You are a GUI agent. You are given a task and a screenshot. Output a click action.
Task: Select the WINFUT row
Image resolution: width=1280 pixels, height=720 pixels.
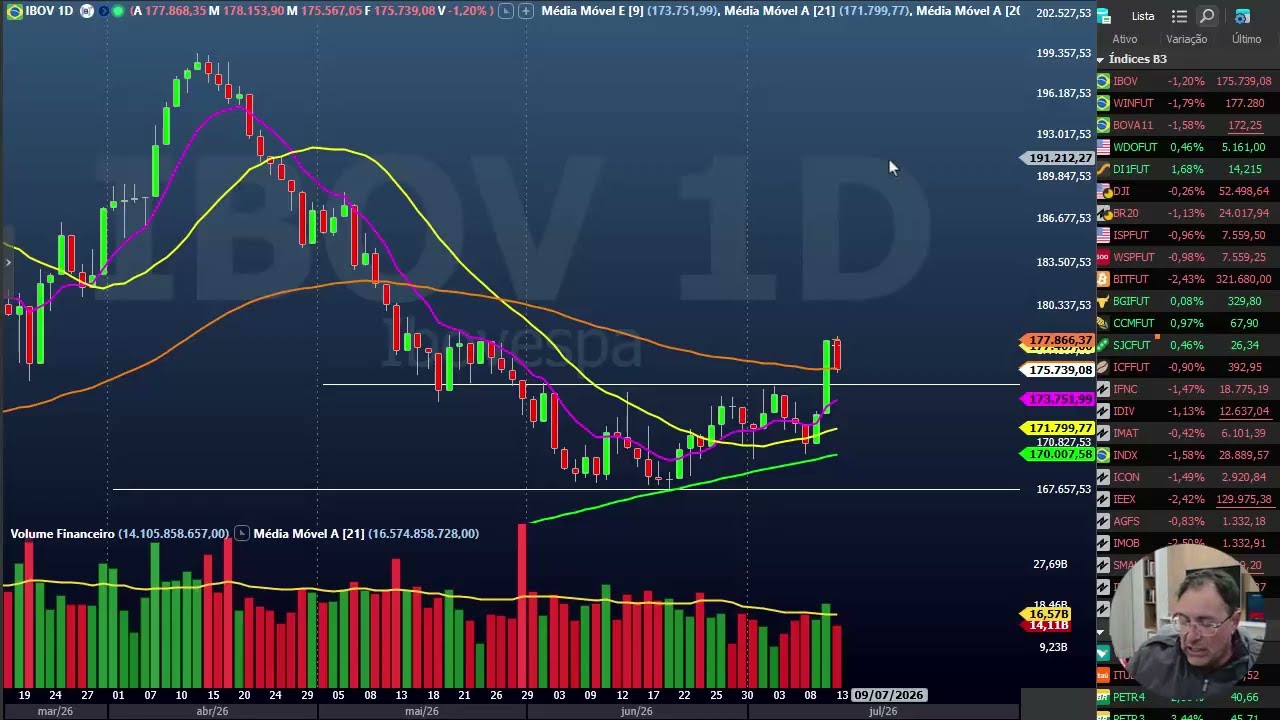click(x=1187, y=103)
